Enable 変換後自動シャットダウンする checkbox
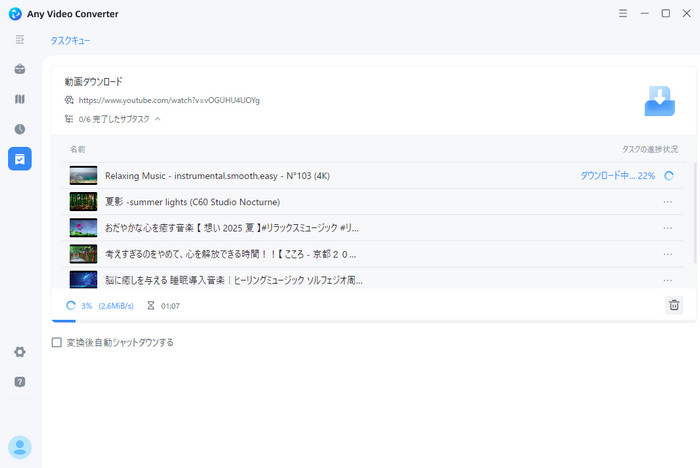 [x=57, y=343]
